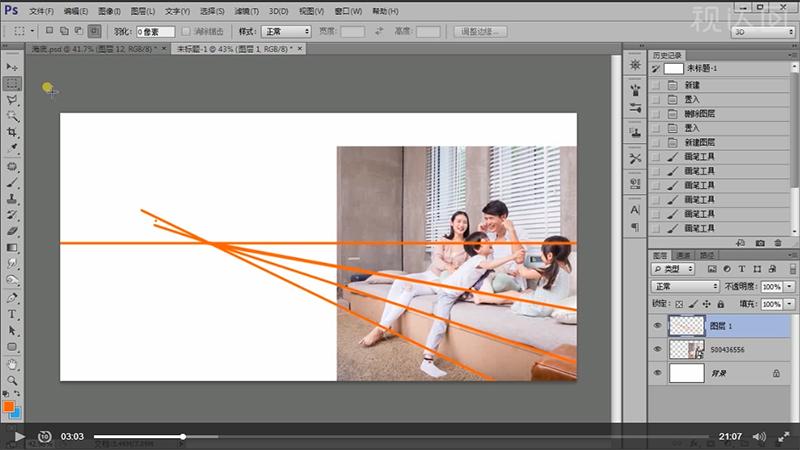The width and height of the screenshot is (800, 450).
Task: Select the Rectangular Marquee tool
Action: tap(13, 83)
